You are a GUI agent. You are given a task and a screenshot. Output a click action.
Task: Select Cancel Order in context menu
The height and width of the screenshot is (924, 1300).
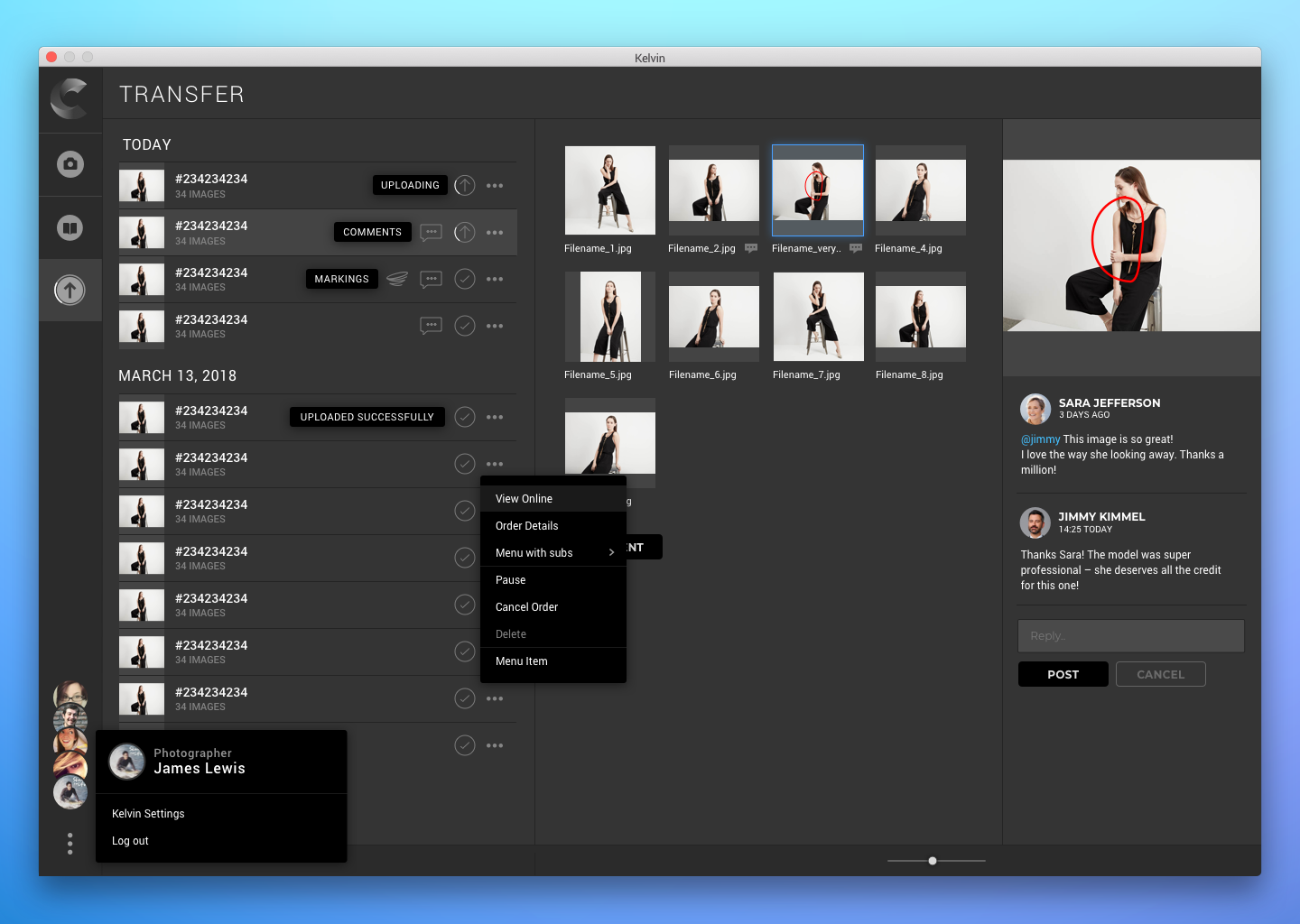tap(526, 607)
